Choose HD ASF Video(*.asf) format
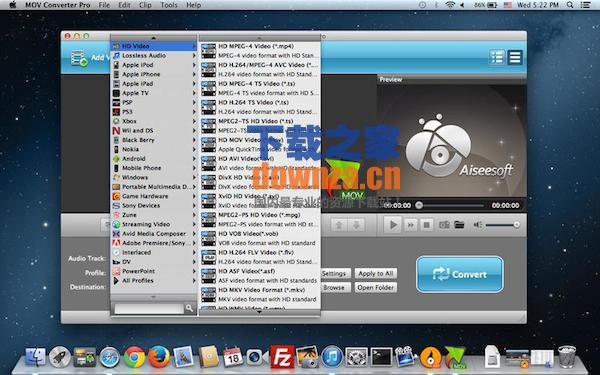Viewport: 600px width, 375px height. tap(260, 276)
